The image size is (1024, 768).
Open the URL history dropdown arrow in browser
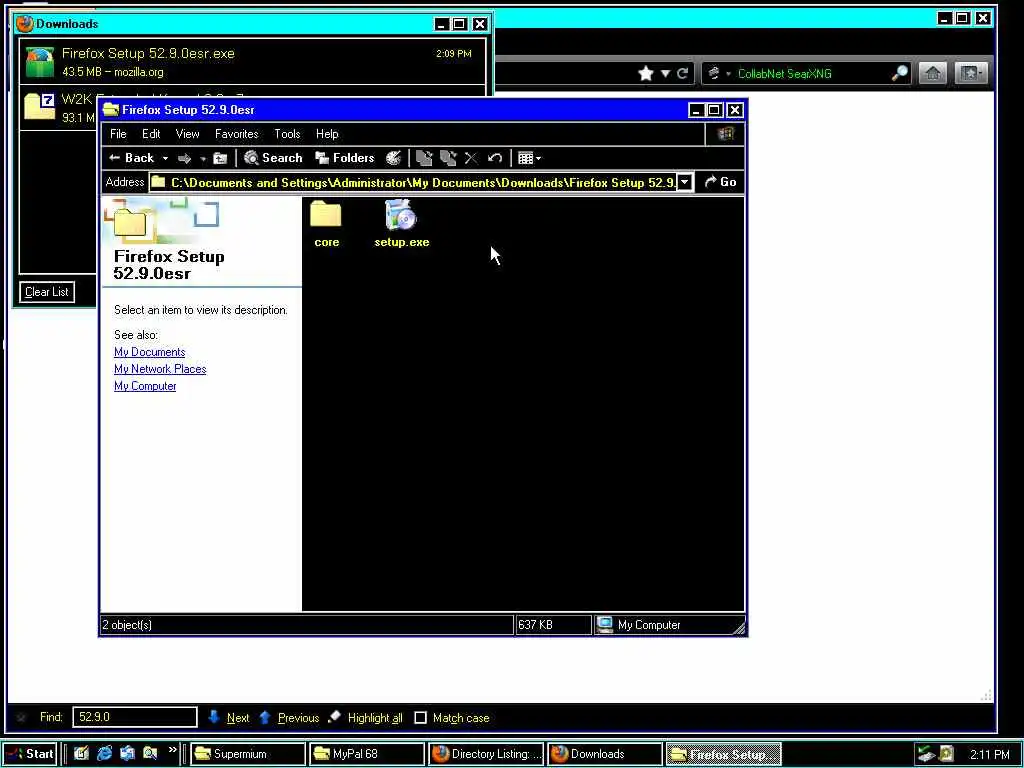(x=665, y=73)
